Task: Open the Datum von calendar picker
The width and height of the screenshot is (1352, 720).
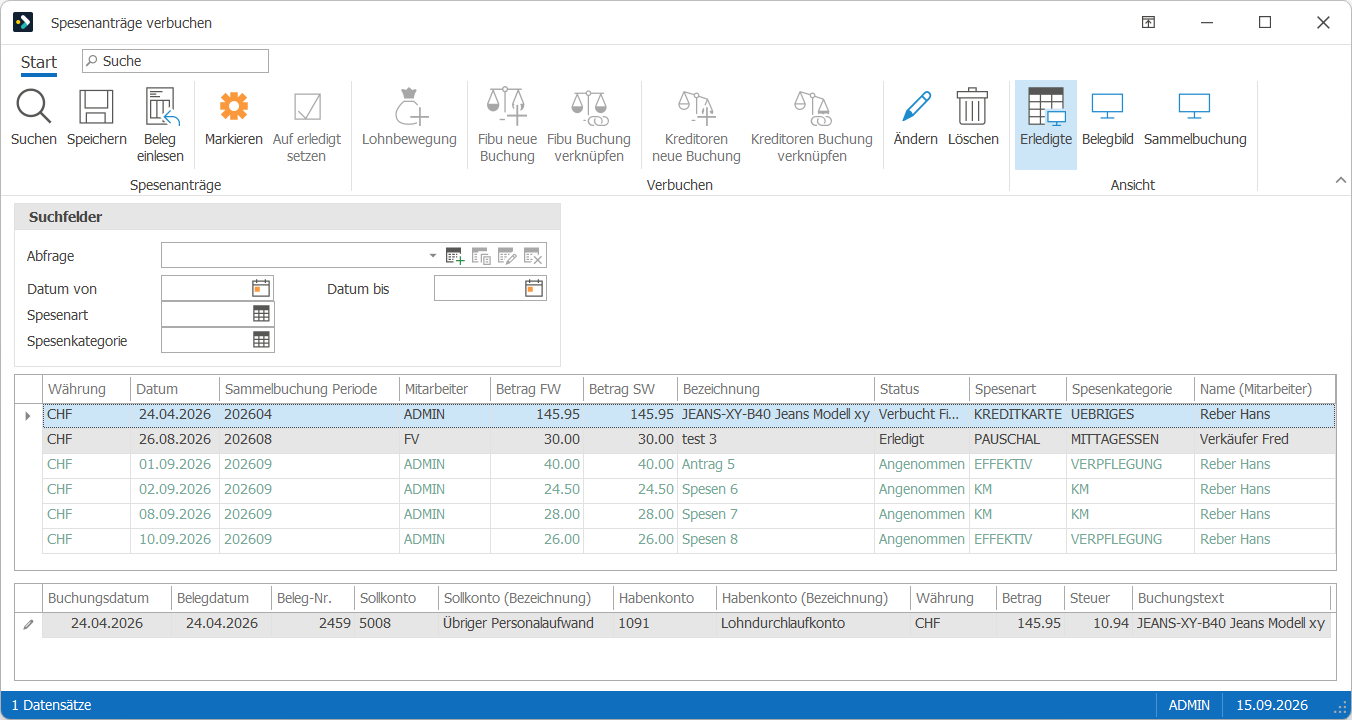Action: (x=261, y=288)
